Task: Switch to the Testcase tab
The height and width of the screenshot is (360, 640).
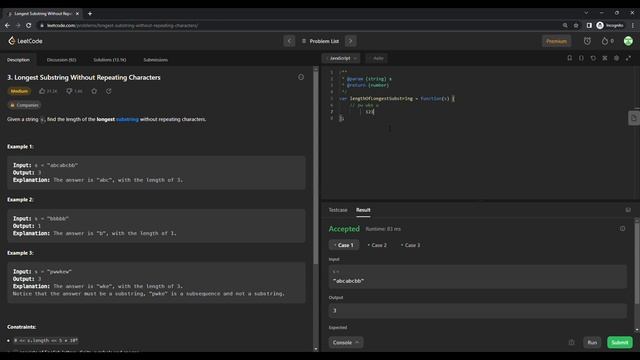Action: click(338, 210)
